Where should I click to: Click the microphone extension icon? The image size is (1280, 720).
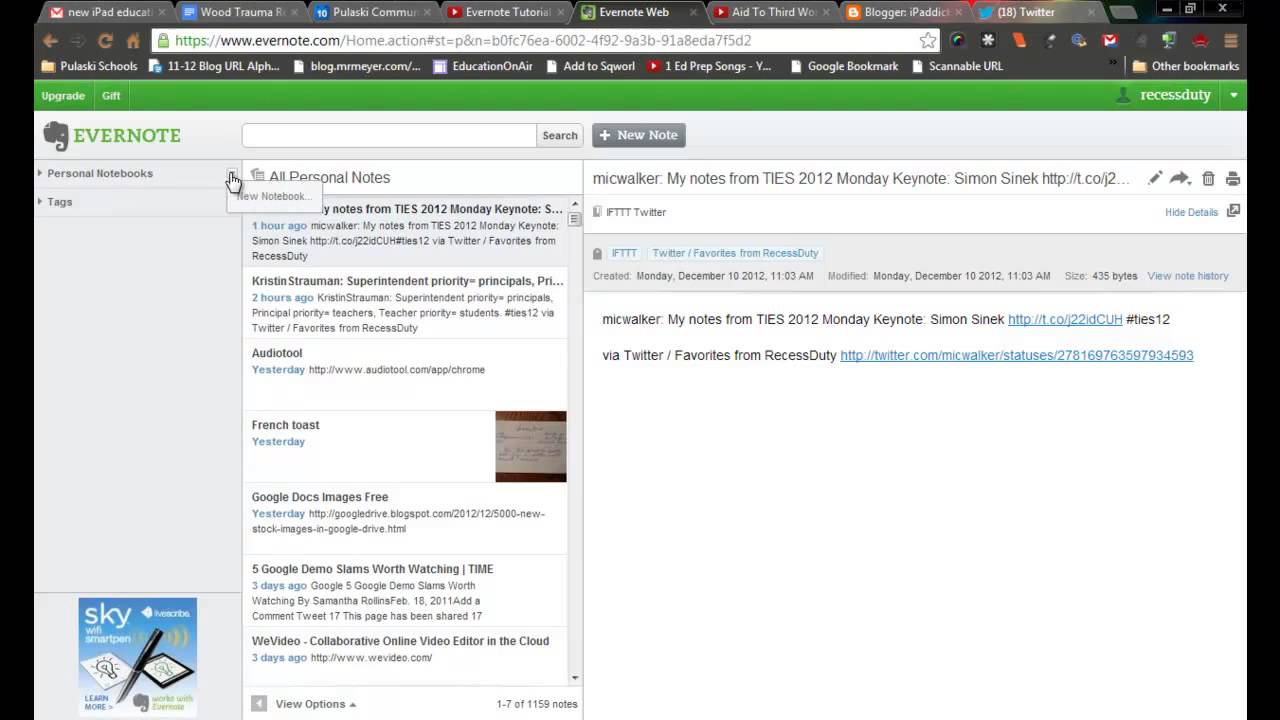1049,41
